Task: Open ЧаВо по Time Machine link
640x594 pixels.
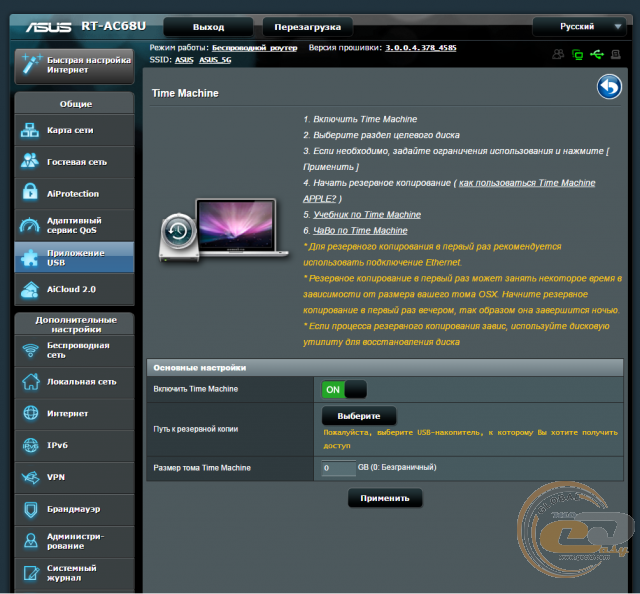Action: point(360,231)
